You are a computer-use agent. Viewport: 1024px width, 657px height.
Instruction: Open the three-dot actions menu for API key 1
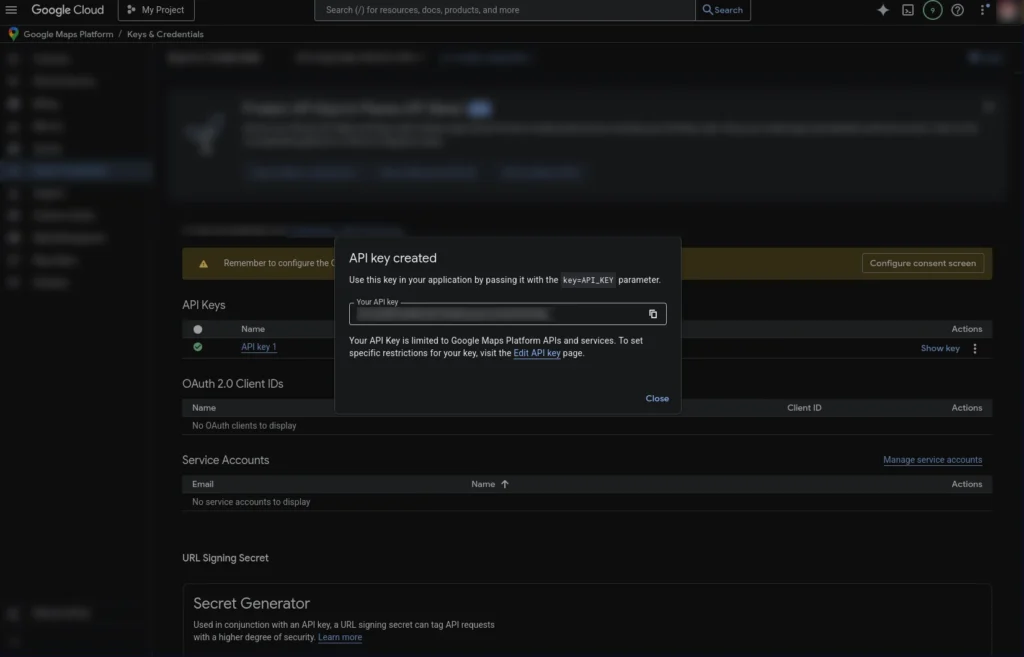[x=975, y=348]
